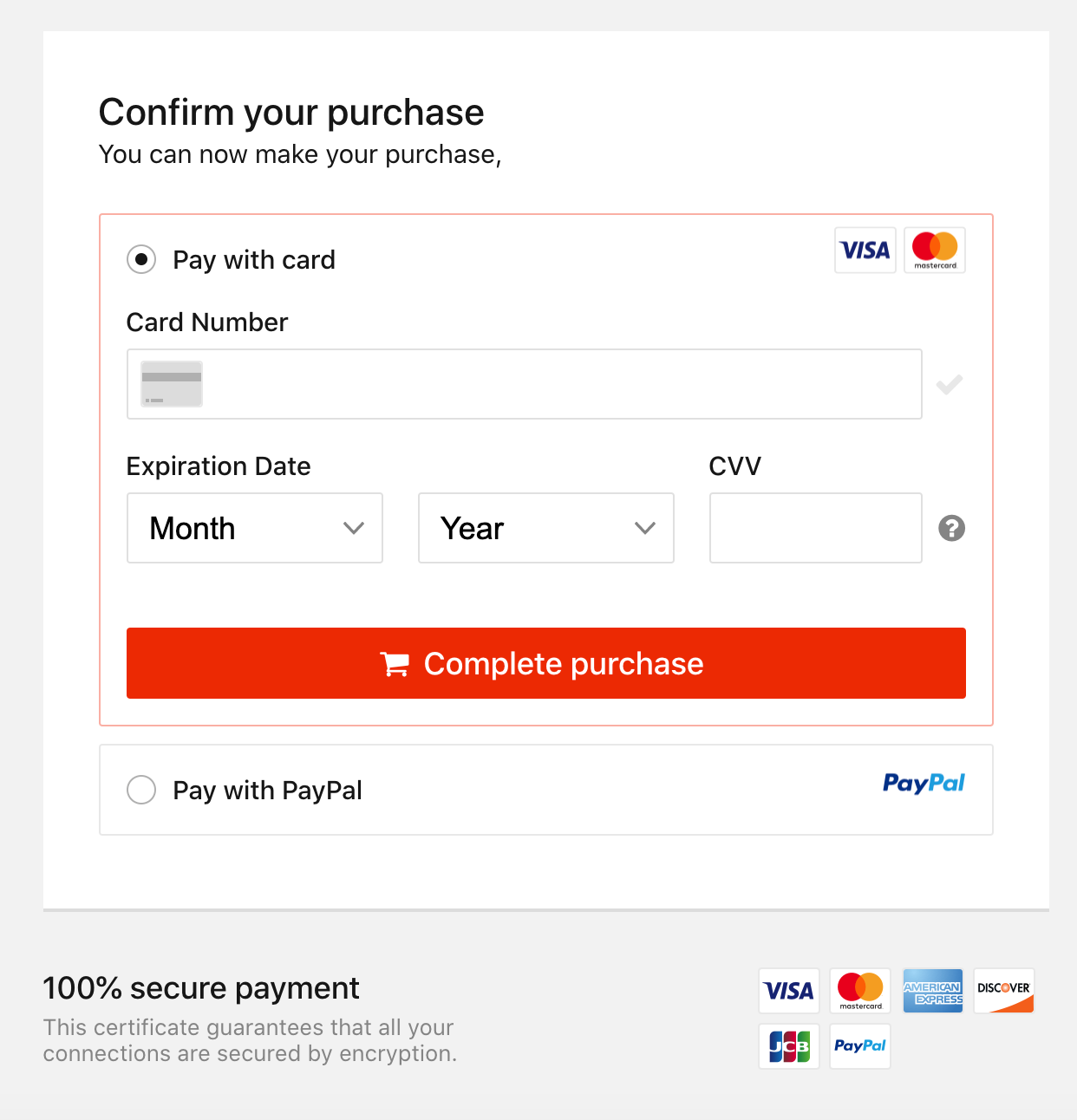The height and width of the screenshot is (1120, 1077).
Task: Focus the CVV input field
Action: click(x=816, y=528)
